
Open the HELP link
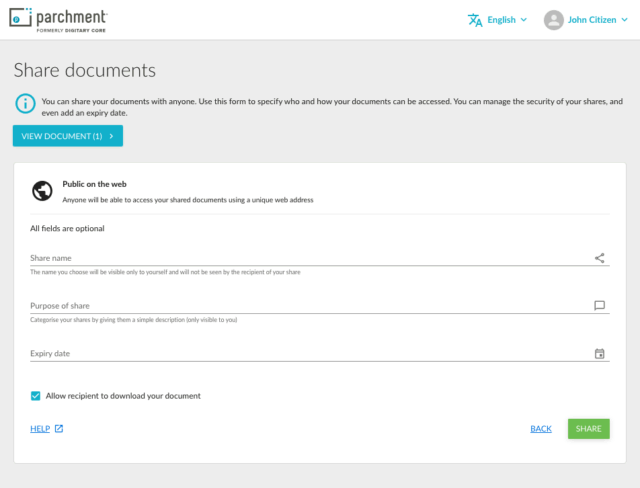coord(40,429)
